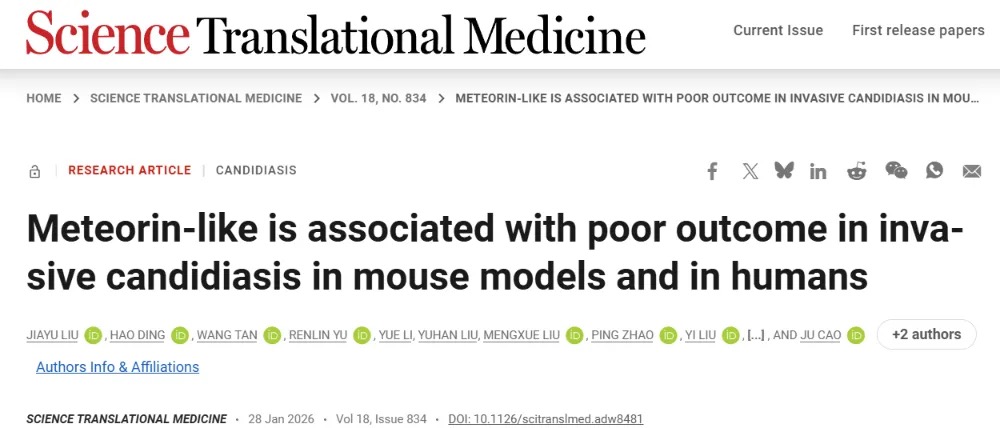Share article on Reddit

(x=857, y=171)
